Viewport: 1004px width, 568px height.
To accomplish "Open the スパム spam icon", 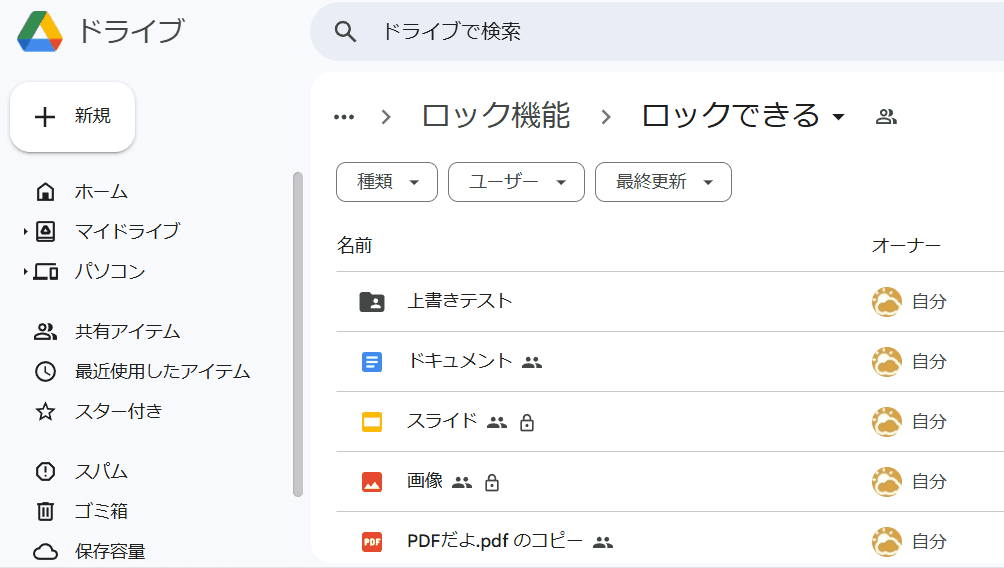I will pyautogui.click(x=45, y=471).
